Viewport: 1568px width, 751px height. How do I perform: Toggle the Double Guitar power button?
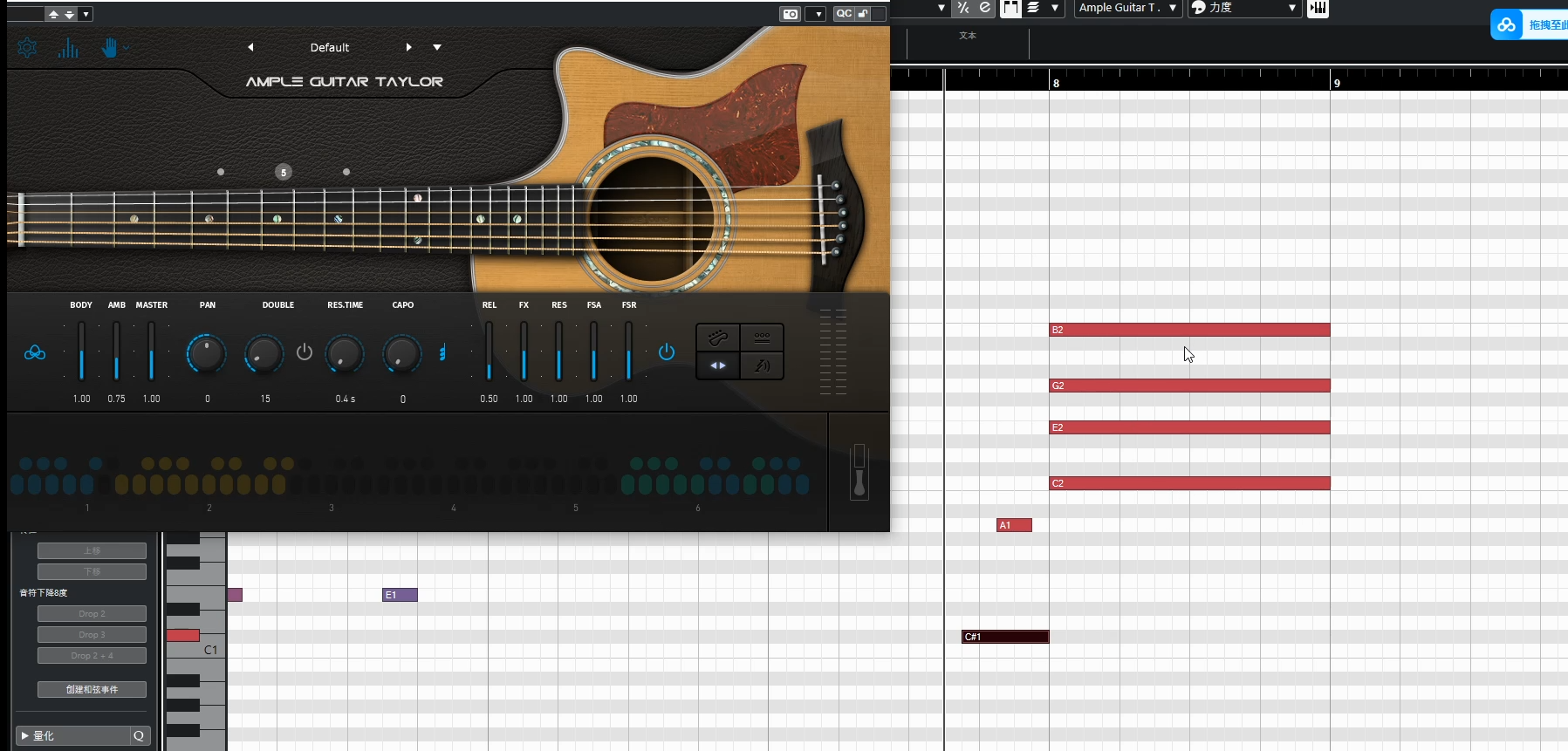tap(305, 352)
